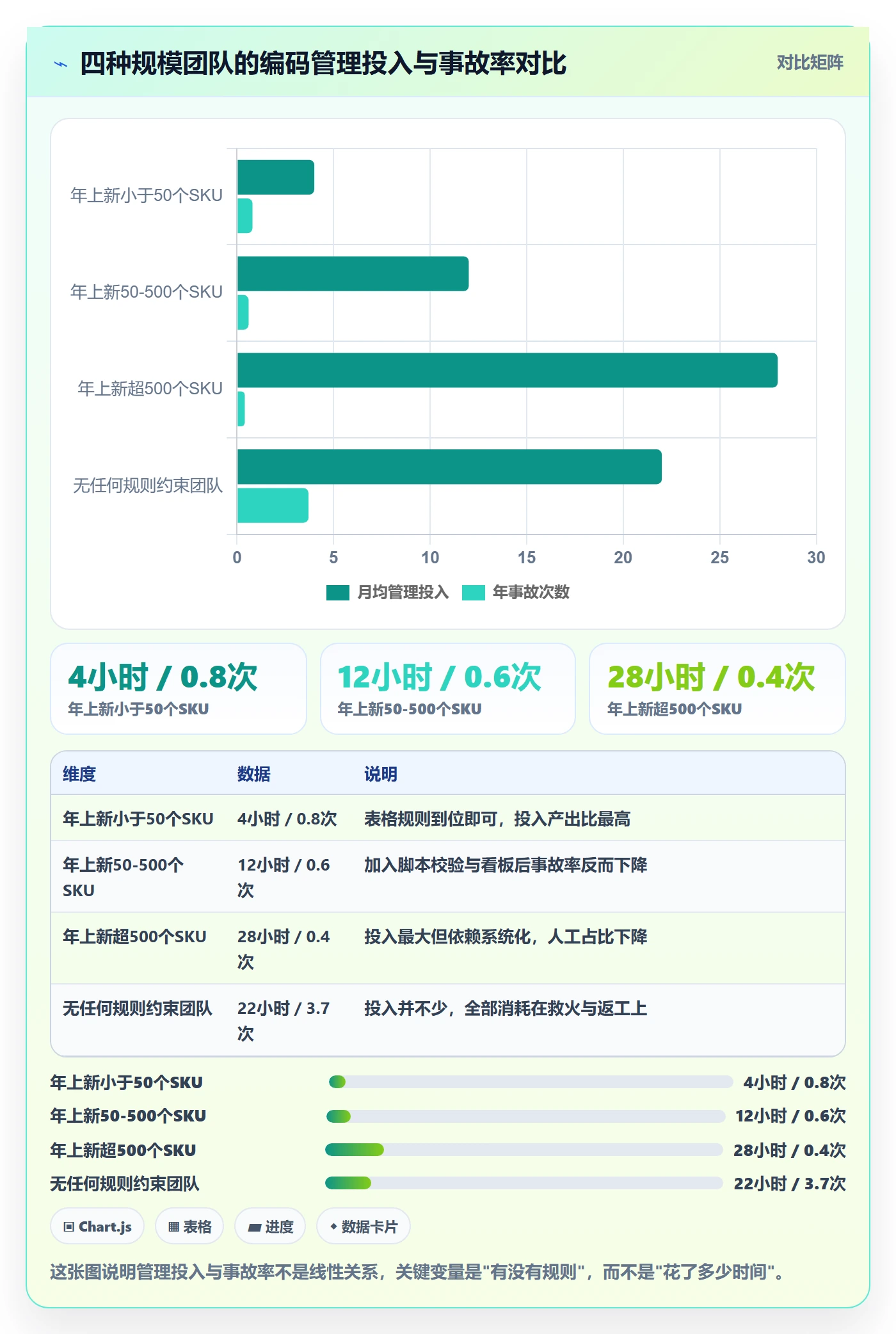Select the 表格 chip
Viewport: 896px width, 1334px height.
click(x=189, y=1226)
